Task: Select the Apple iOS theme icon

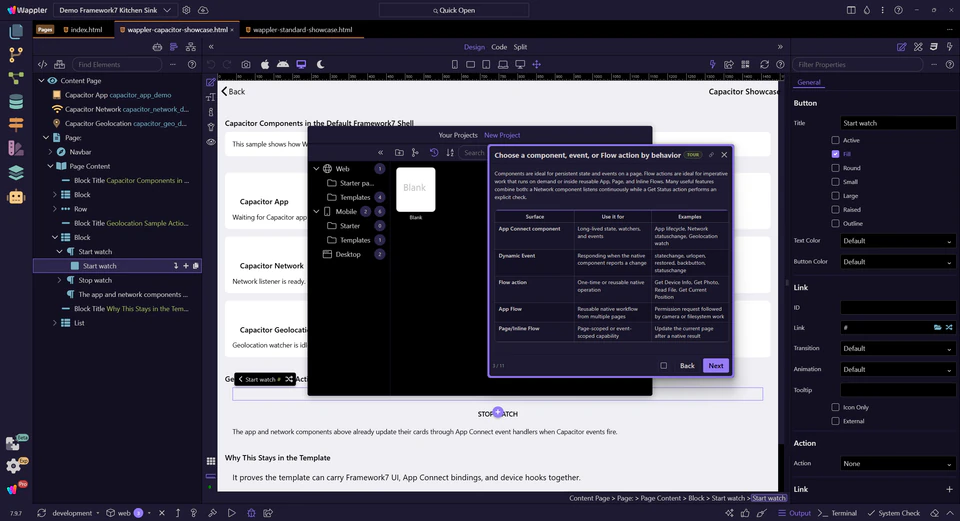Action: coord(265,64)
